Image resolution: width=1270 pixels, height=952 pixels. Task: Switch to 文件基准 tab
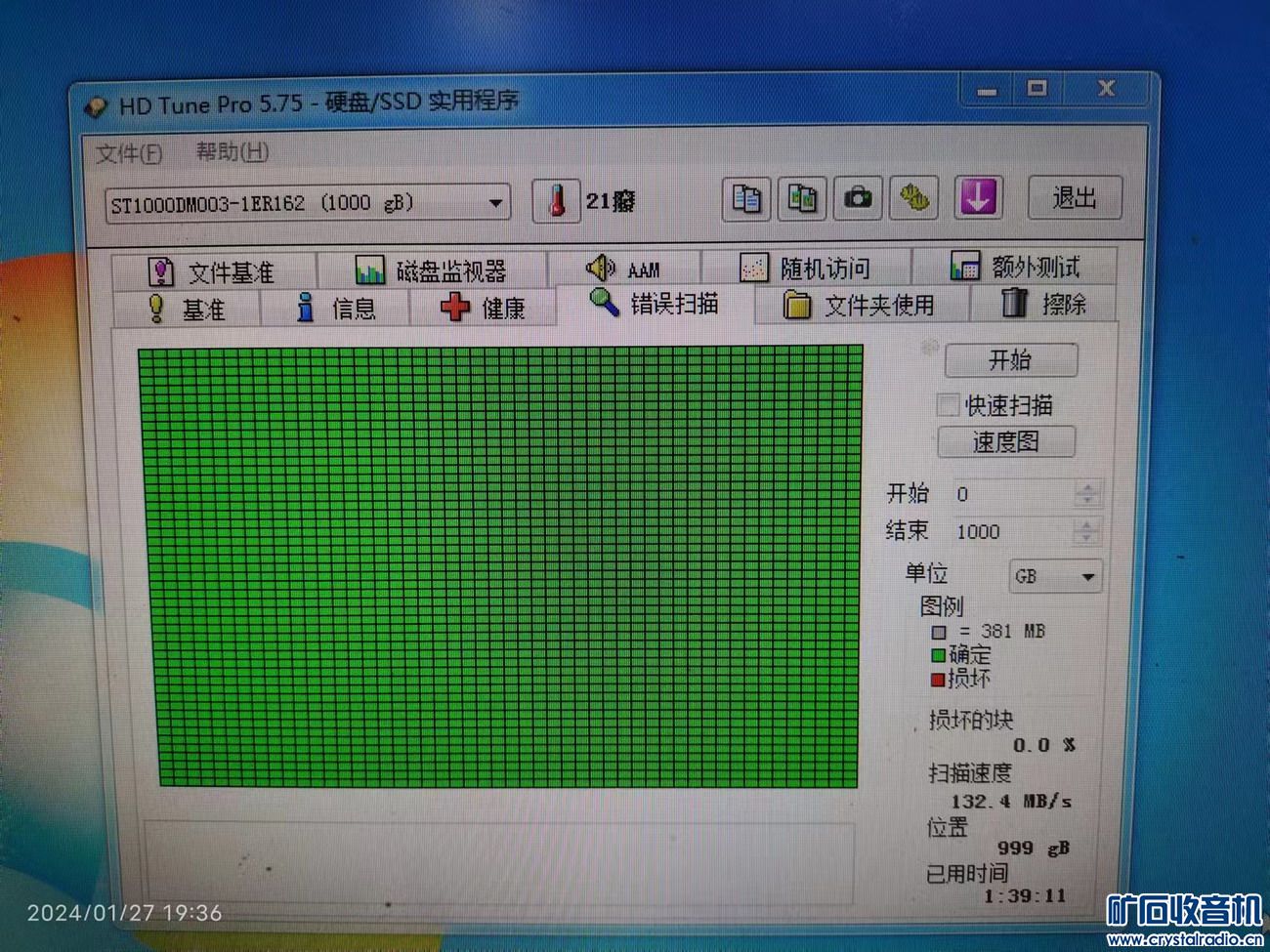[213, 271]
